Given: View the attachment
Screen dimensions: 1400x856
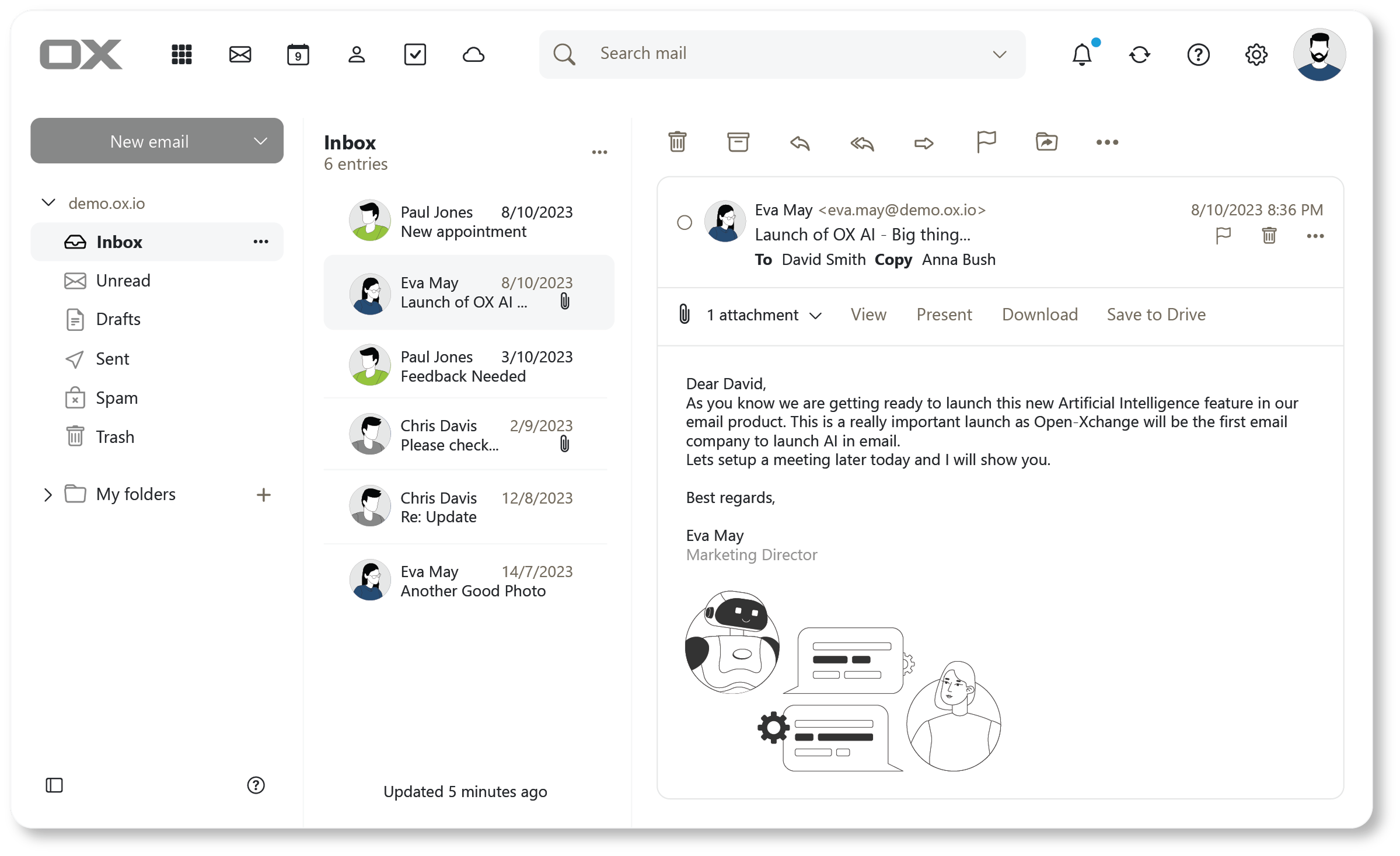Looking at the screenshot, I should click(x=868, y=315).
